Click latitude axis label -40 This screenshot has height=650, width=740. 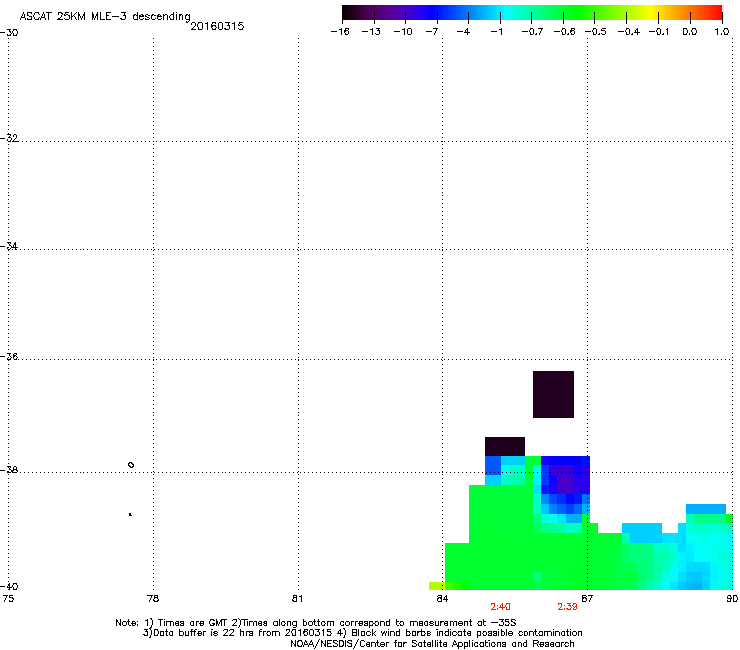click(9, 586)
